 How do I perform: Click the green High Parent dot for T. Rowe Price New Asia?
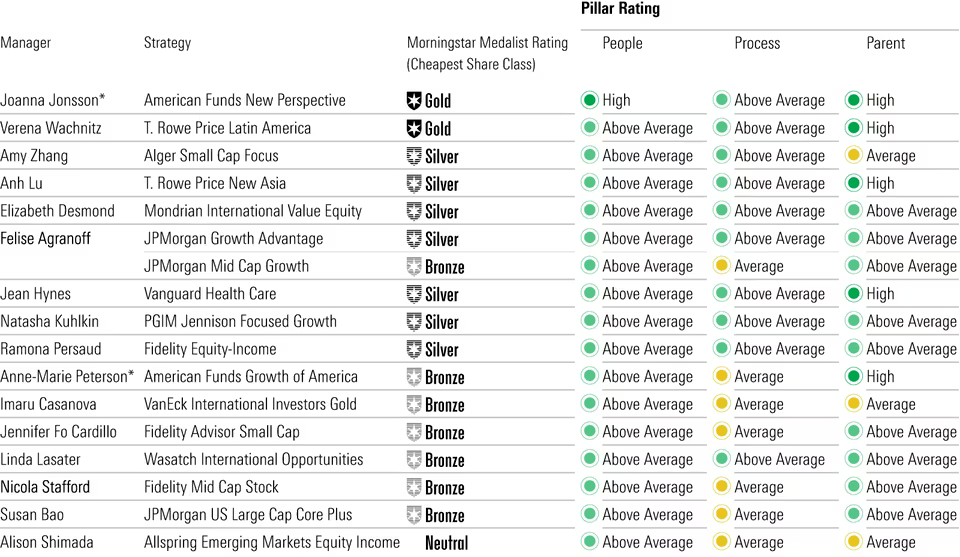[x=853, y=184]
